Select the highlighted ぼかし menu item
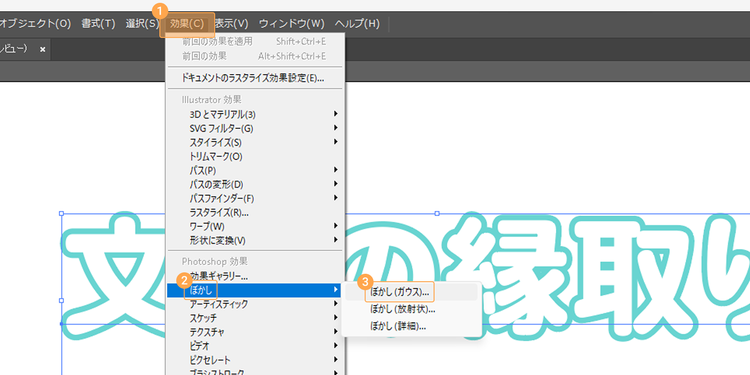750x375 pixels. [254, 290]
